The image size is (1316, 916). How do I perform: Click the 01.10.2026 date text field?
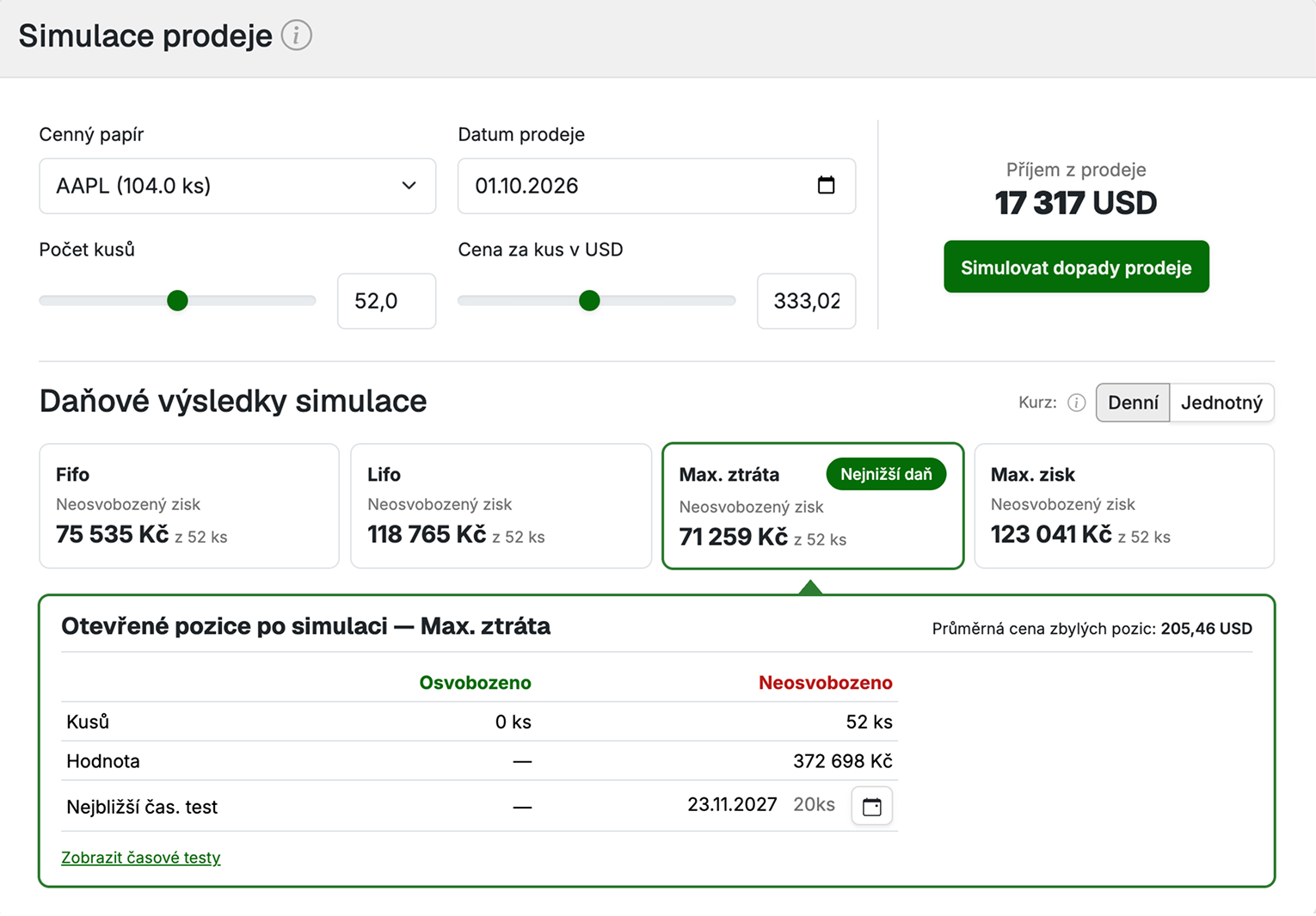(x=657, y=186)
